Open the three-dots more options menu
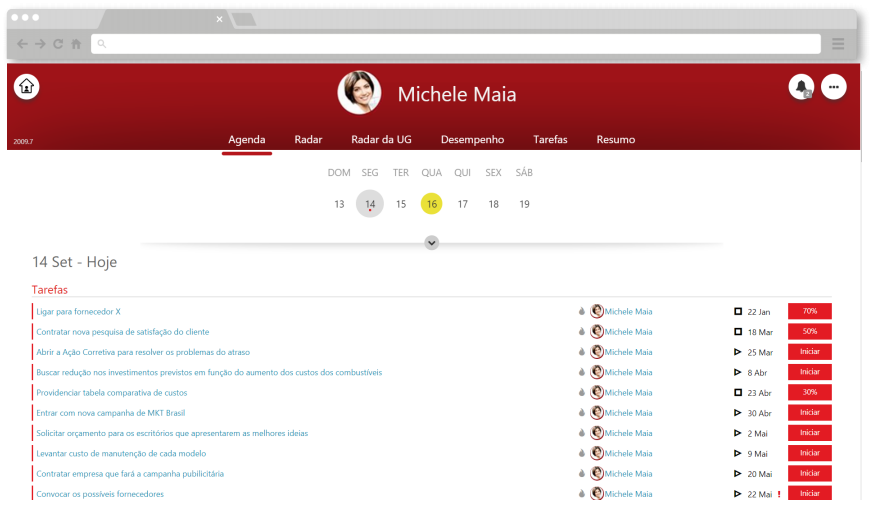 (834, 87)
